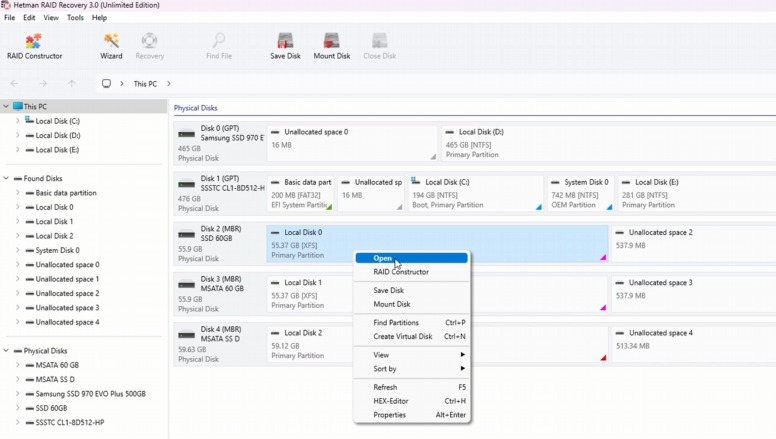Select the Basic data partition FAT32 block
776x439 pixels.
click(300, 194)
